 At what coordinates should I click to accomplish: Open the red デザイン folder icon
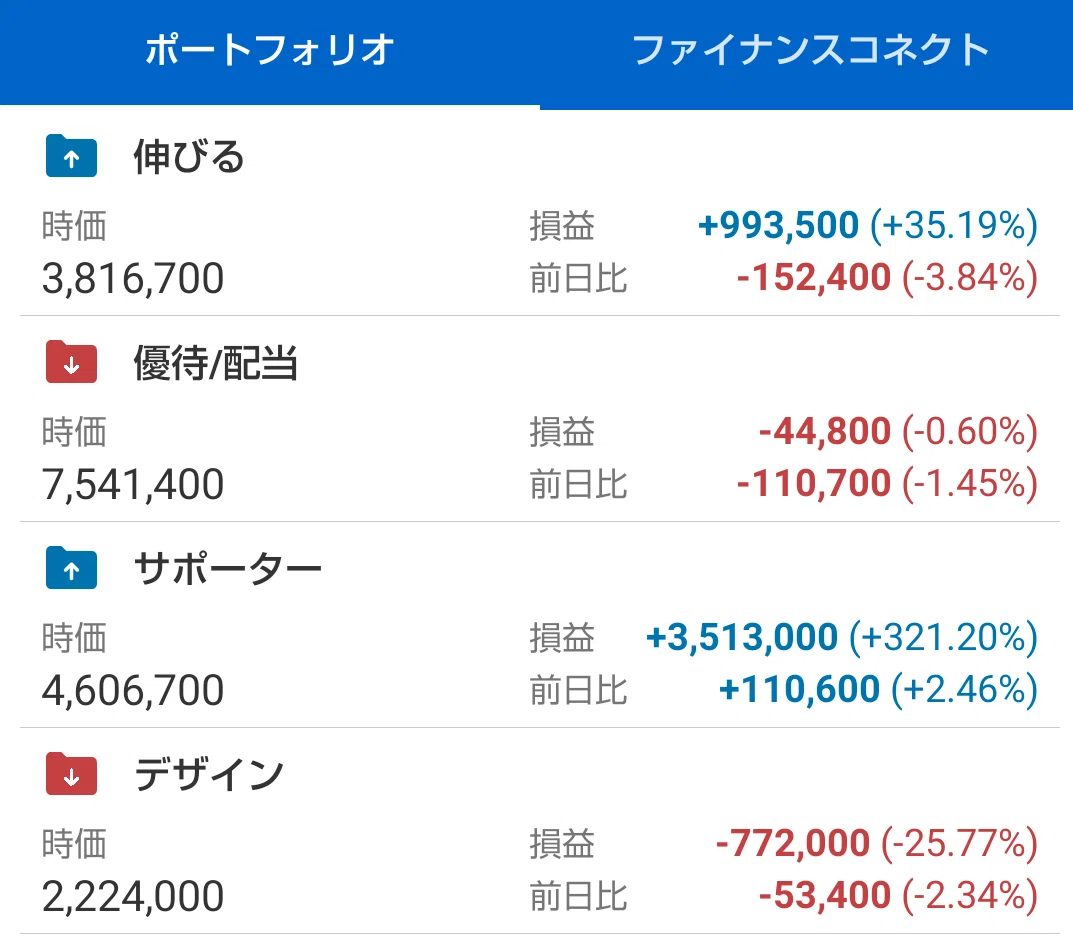pyautogui.click(x=71, y=774)
